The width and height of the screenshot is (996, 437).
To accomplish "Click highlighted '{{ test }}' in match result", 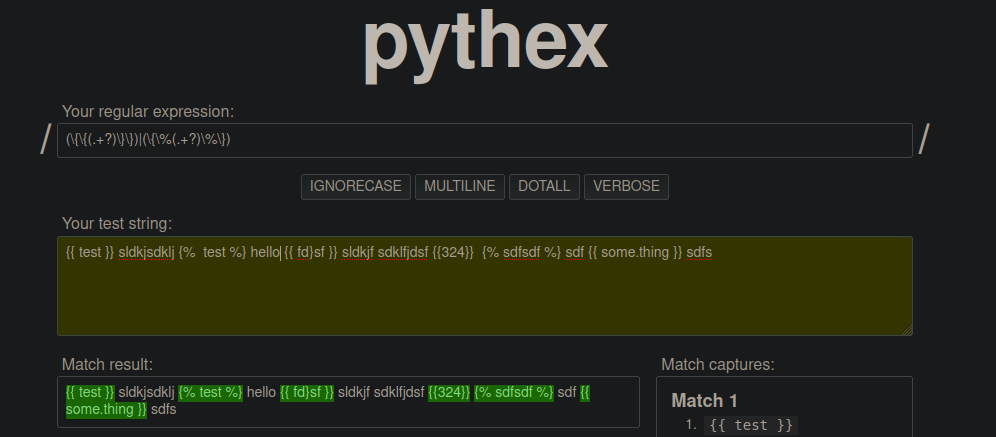I will pyautogui.click(x=90, y=393).
